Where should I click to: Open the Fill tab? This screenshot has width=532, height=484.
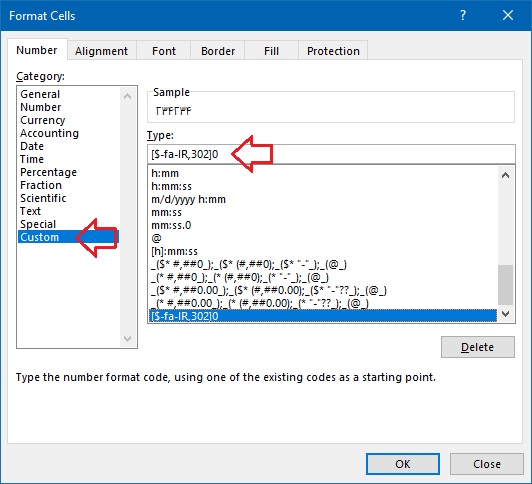click(x=271, y=51)
